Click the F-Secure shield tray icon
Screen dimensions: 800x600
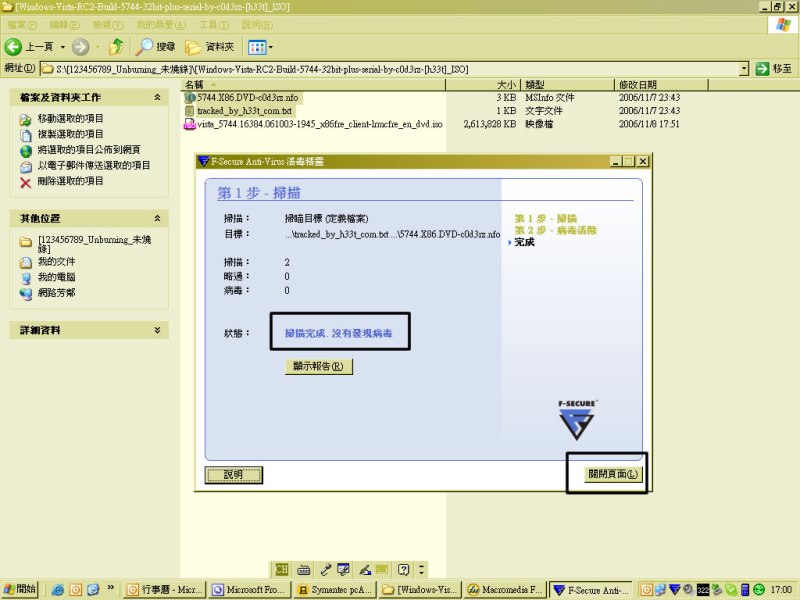point(674,589)
